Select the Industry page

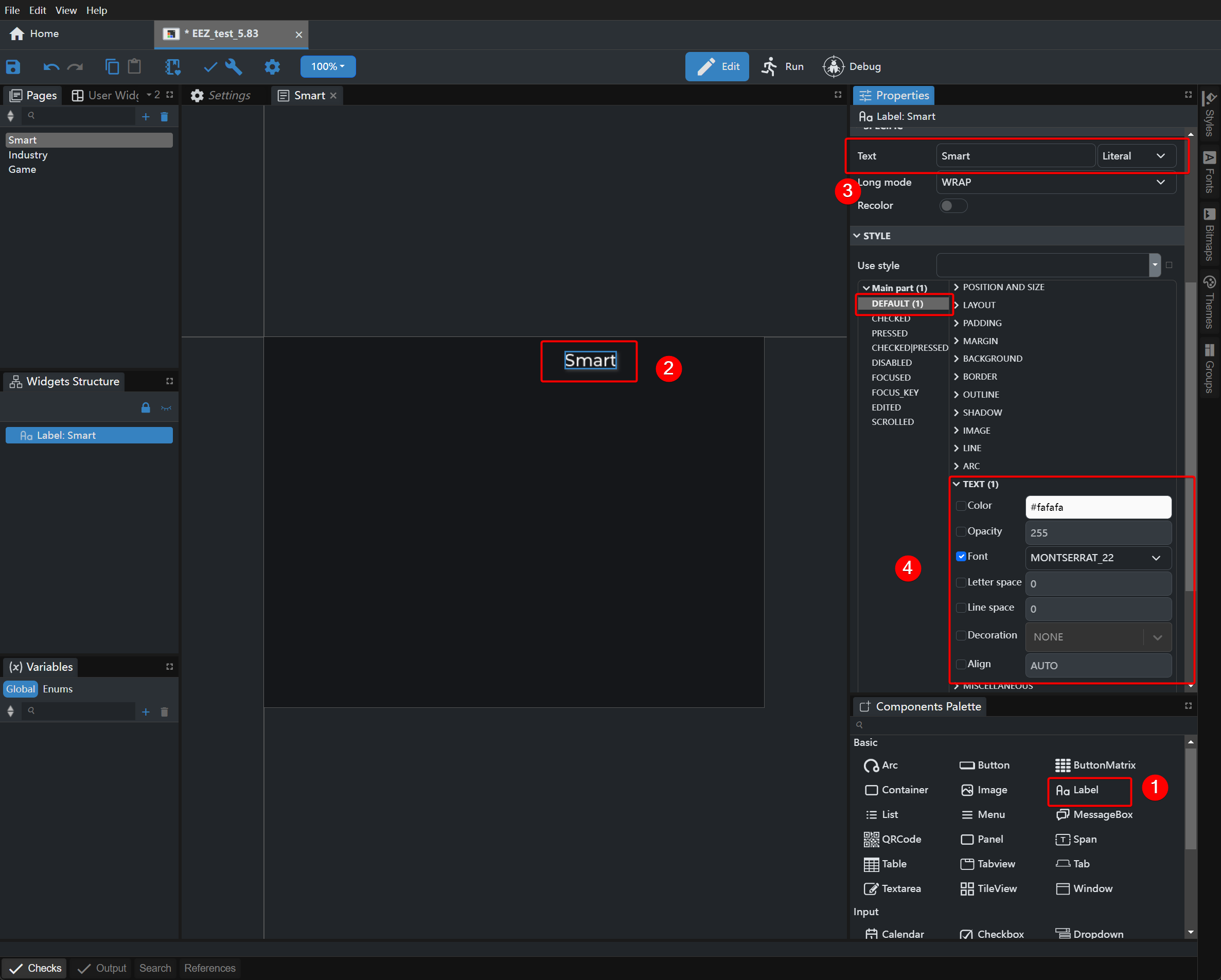coord(28,154)
